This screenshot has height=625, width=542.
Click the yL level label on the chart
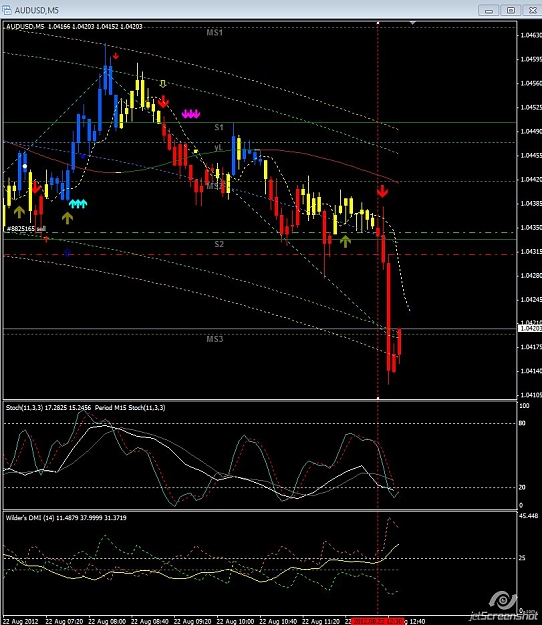click(x=218, y=147)
